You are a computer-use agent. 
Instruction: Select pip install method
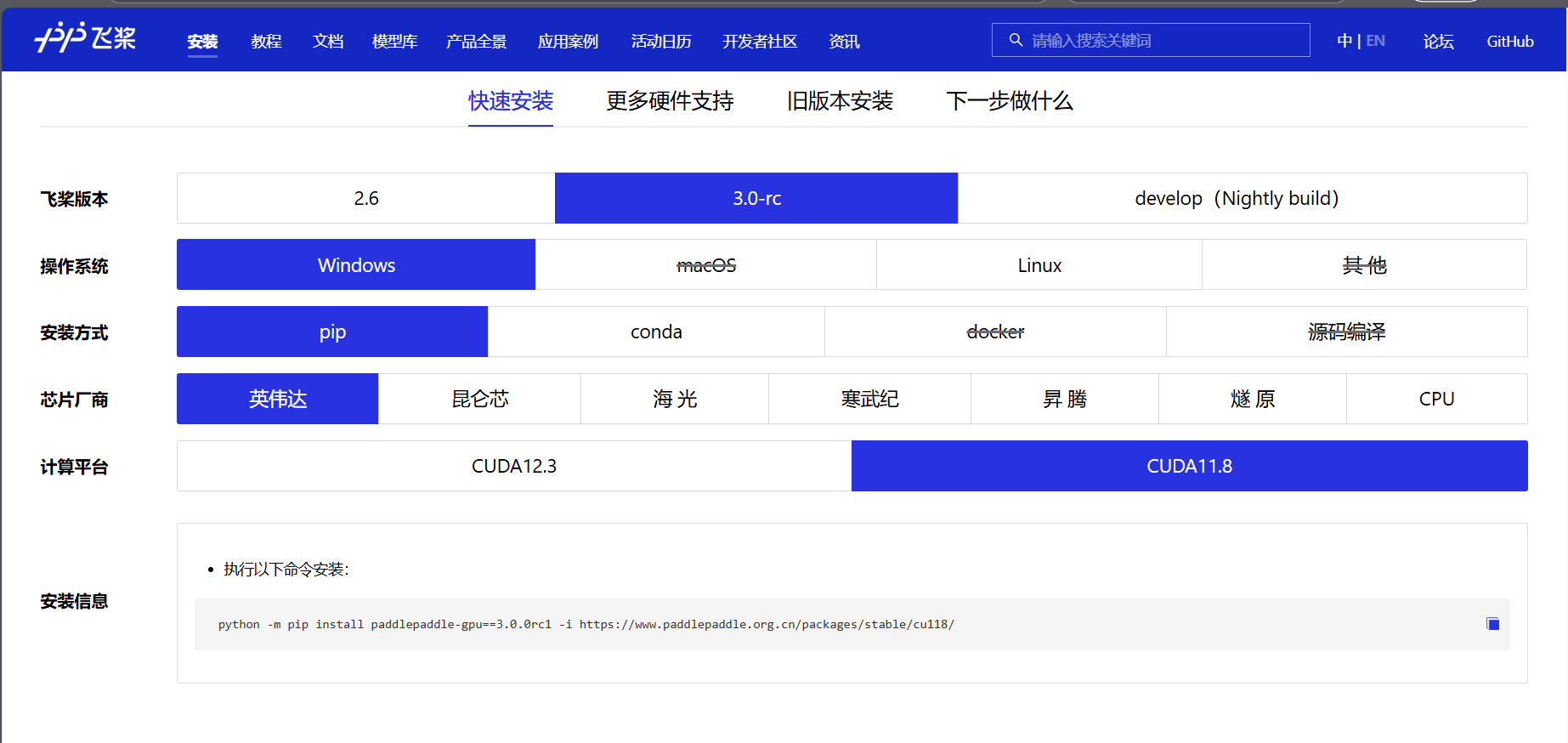click(x=332, y=332)
